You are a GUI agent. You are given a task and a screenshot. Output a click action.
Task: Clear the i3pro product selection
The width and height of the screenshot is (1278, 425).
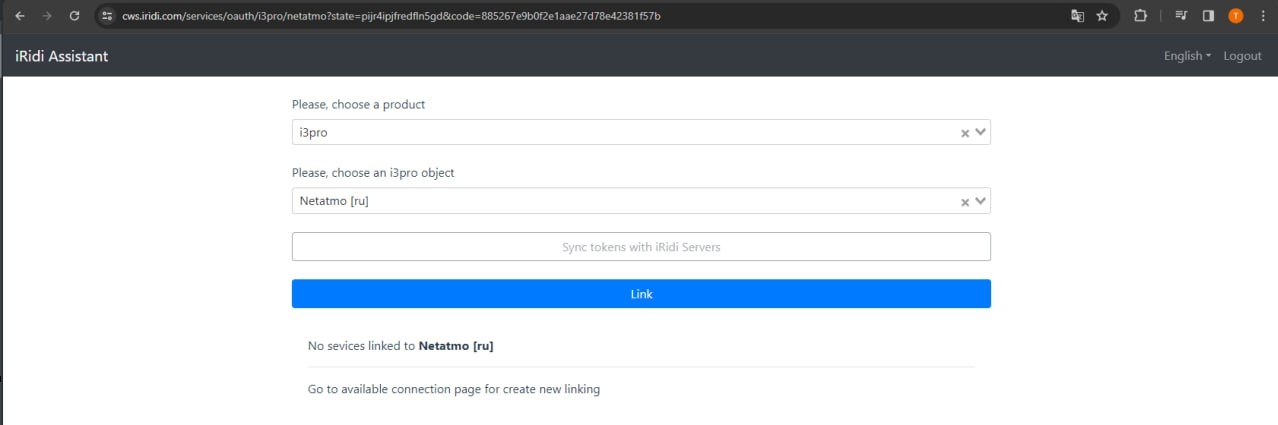click(965, 133)
